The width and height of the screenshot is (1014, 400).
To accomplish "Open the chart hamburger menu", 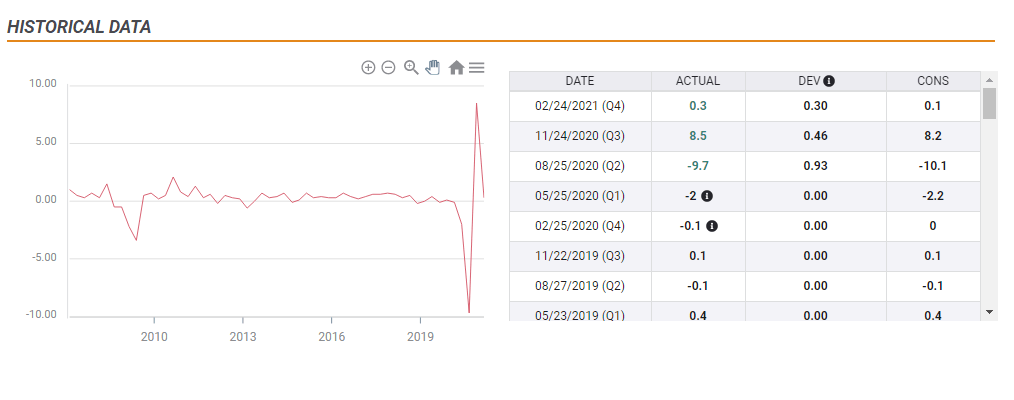I will tap(477, 67).
